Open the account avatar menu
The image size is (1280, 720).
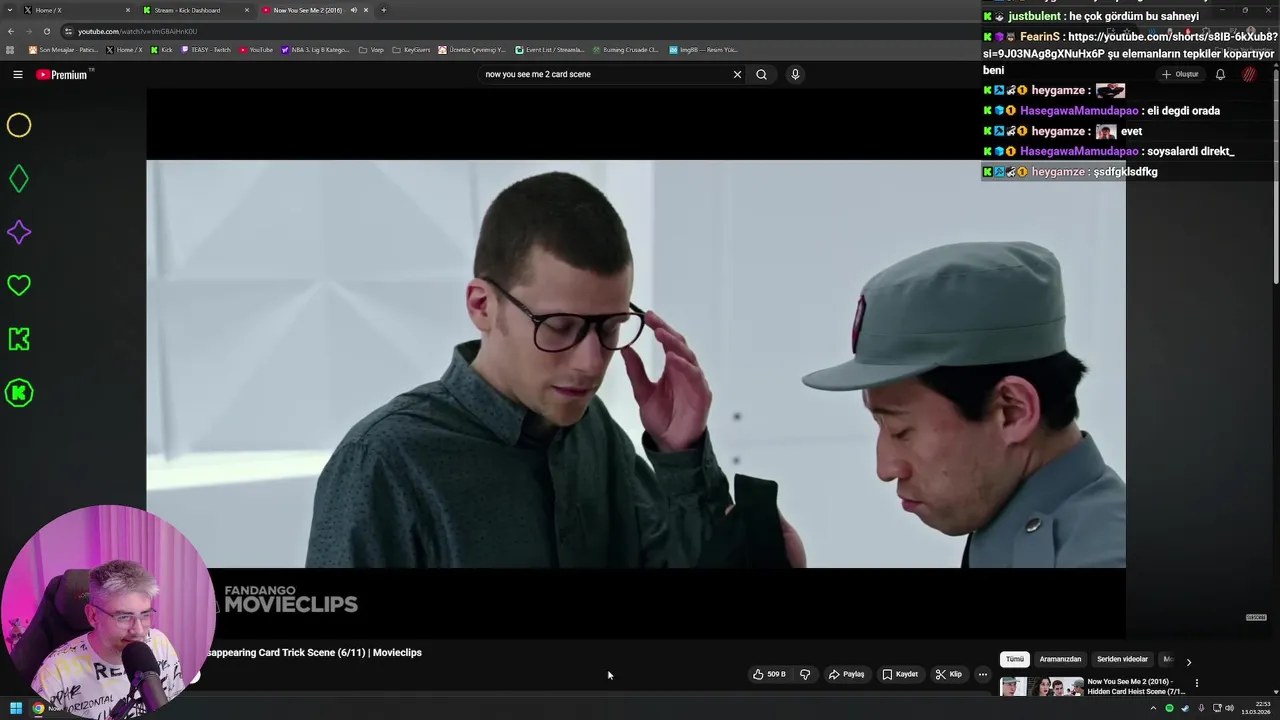click(x=1249, y=74)
